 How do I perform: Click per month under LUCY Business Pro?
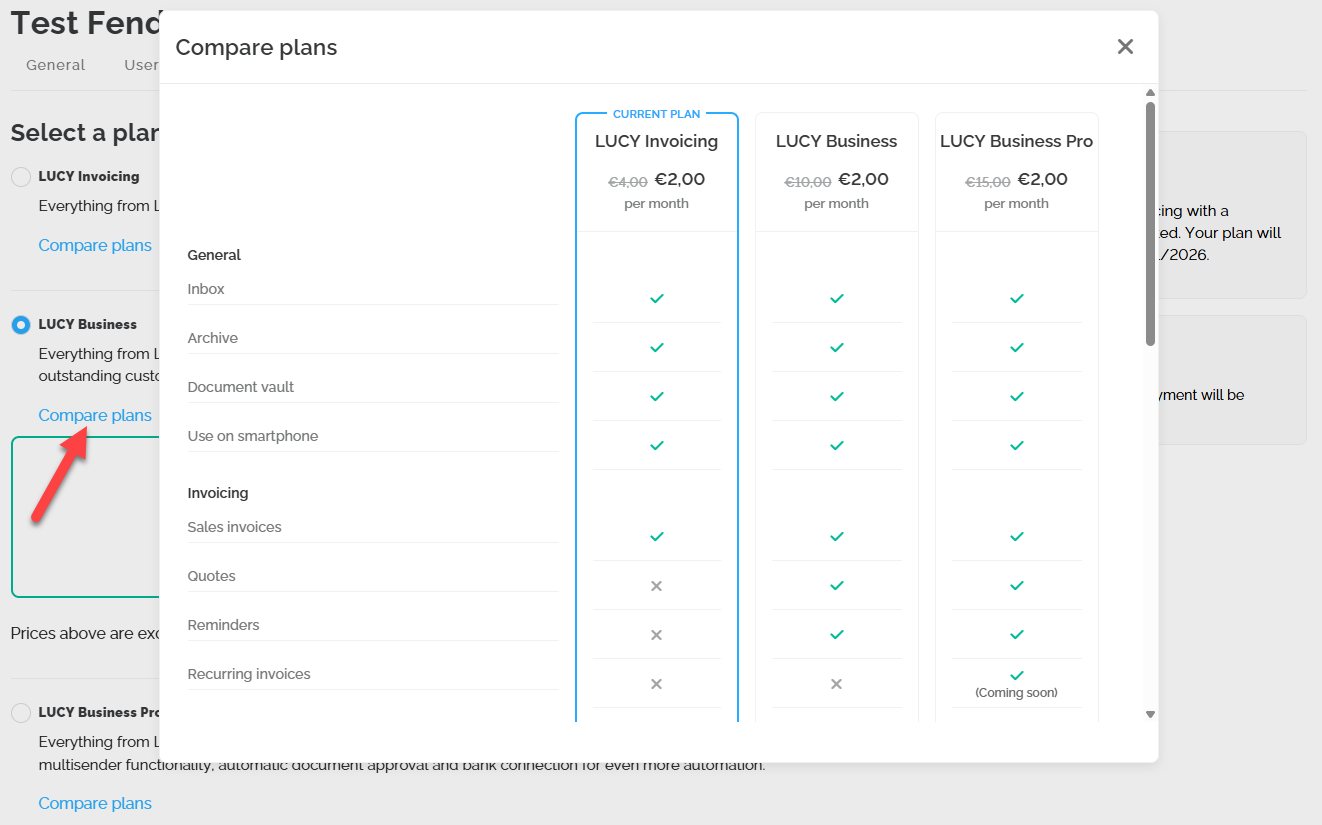pyautogui.click(x=1017, y=203)
